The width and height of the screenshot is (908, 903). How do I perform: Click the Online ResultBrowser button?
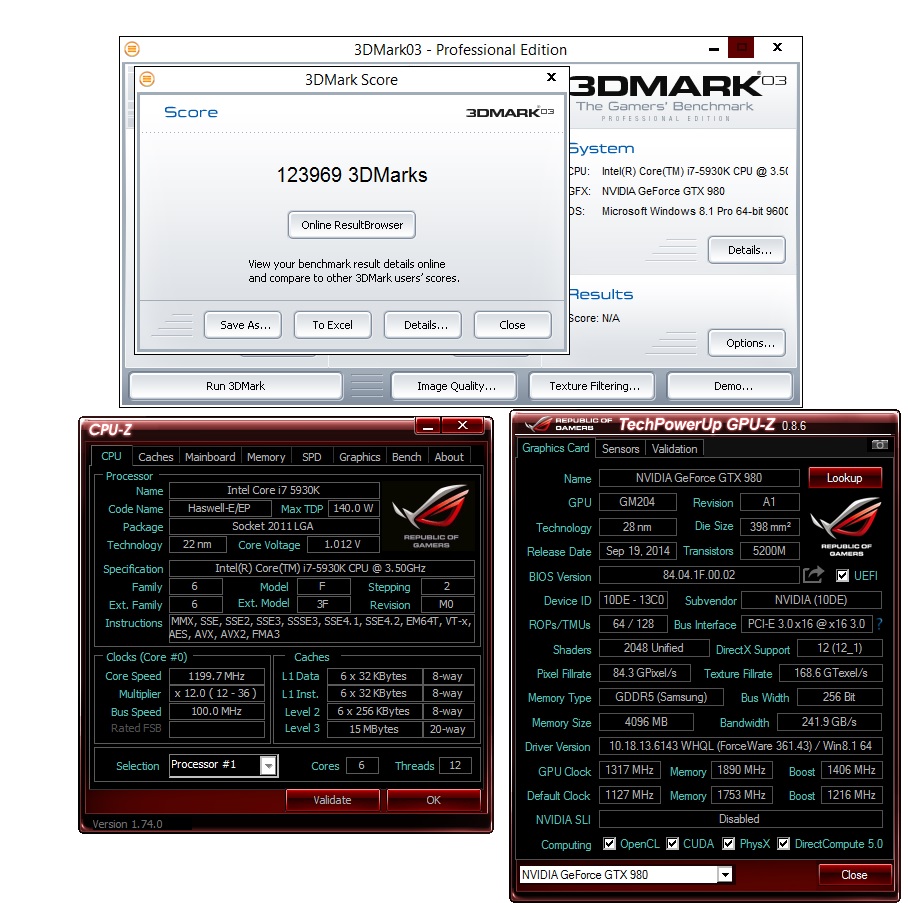tap(352, 225)
